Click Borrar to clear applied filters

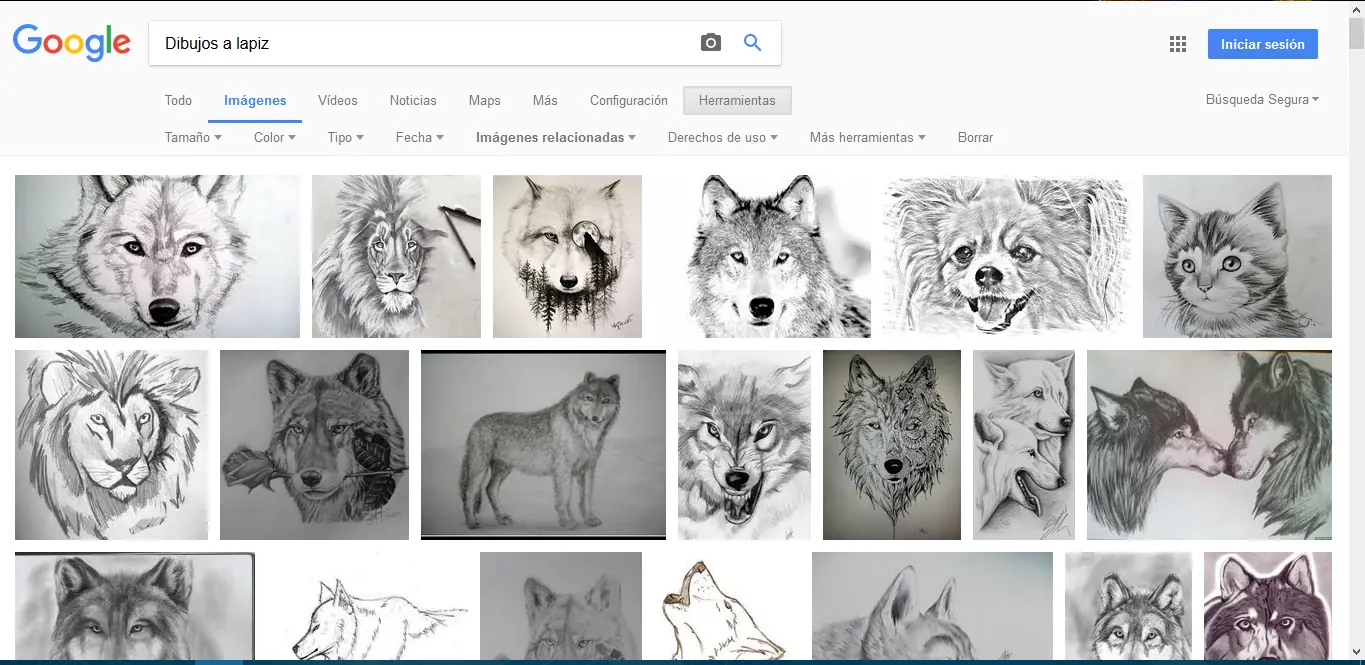click(975, 137)
